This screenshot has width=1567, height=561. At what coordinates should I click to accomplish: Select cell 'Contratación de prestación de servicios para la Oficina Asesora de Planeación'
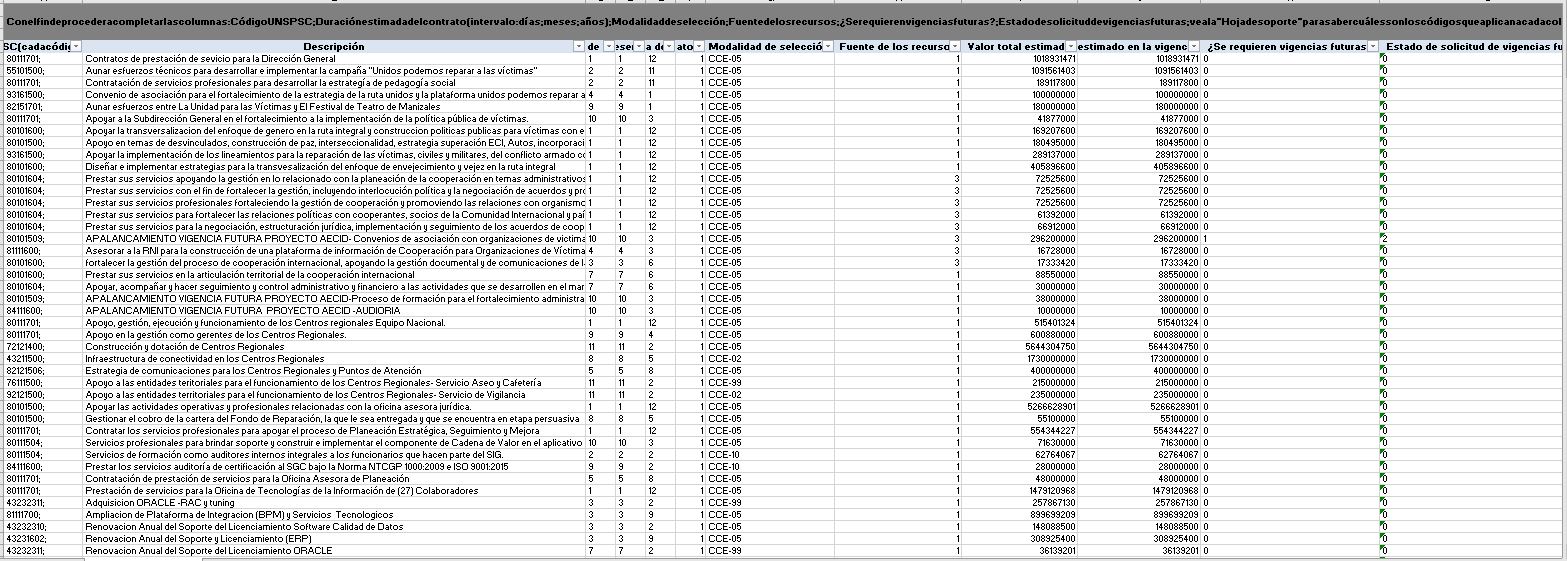(335, 479)
